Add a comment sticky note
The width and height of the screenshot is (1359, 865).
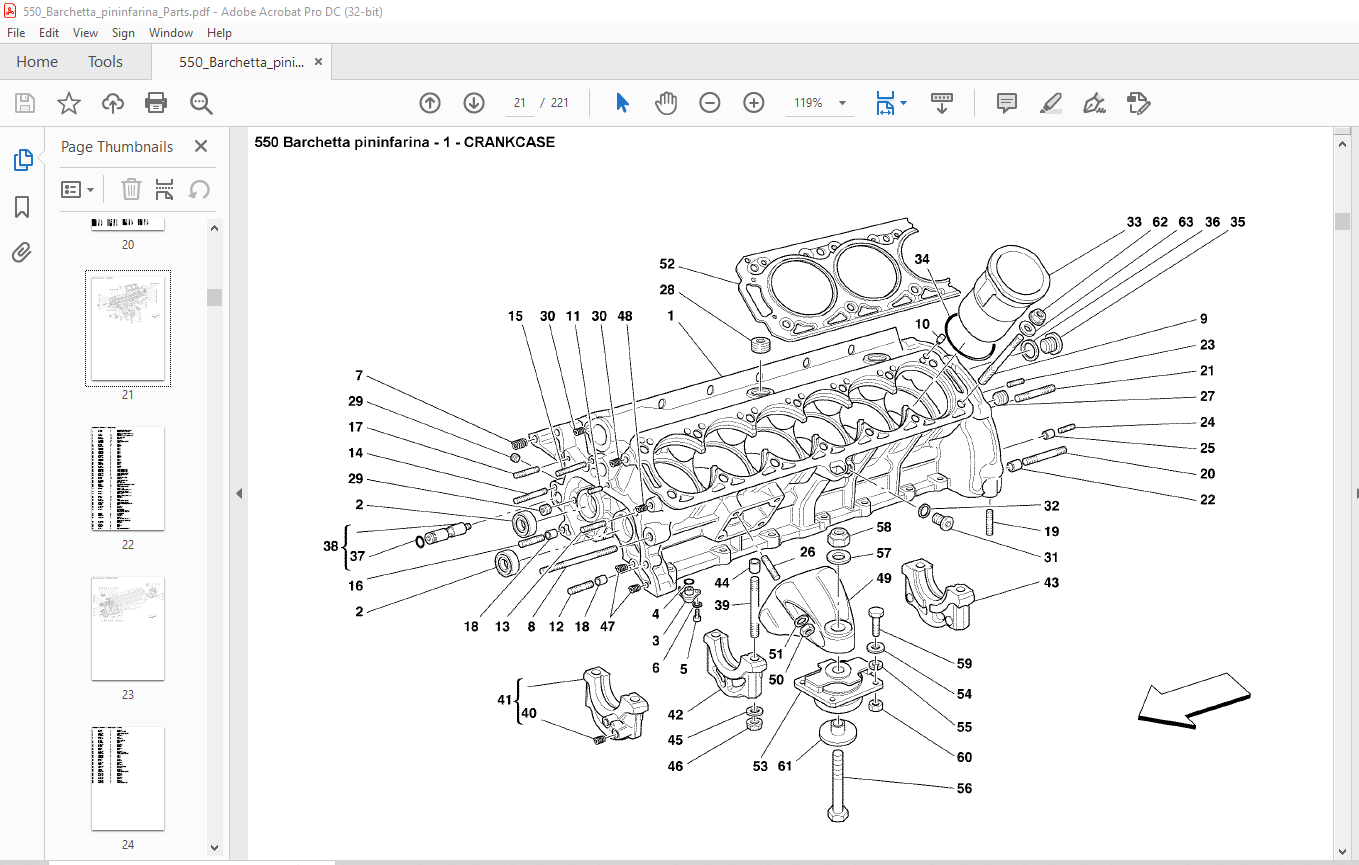[1007, 103]
